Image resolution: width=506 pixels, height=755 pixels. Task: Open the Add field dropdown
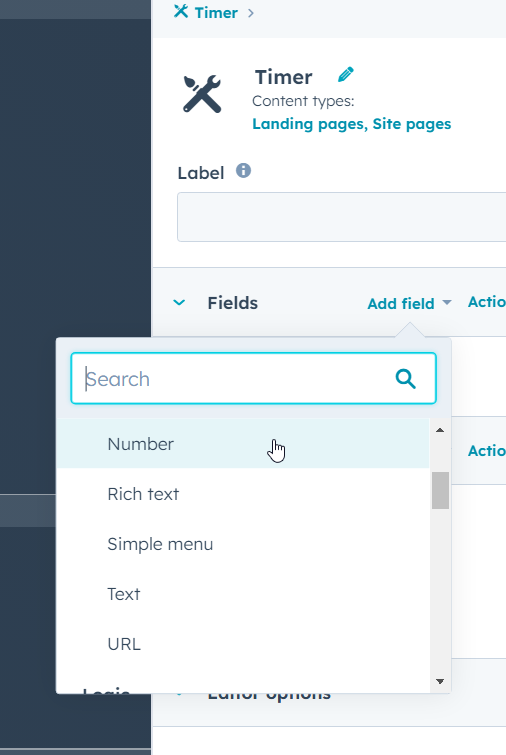(x=409, y=303)
